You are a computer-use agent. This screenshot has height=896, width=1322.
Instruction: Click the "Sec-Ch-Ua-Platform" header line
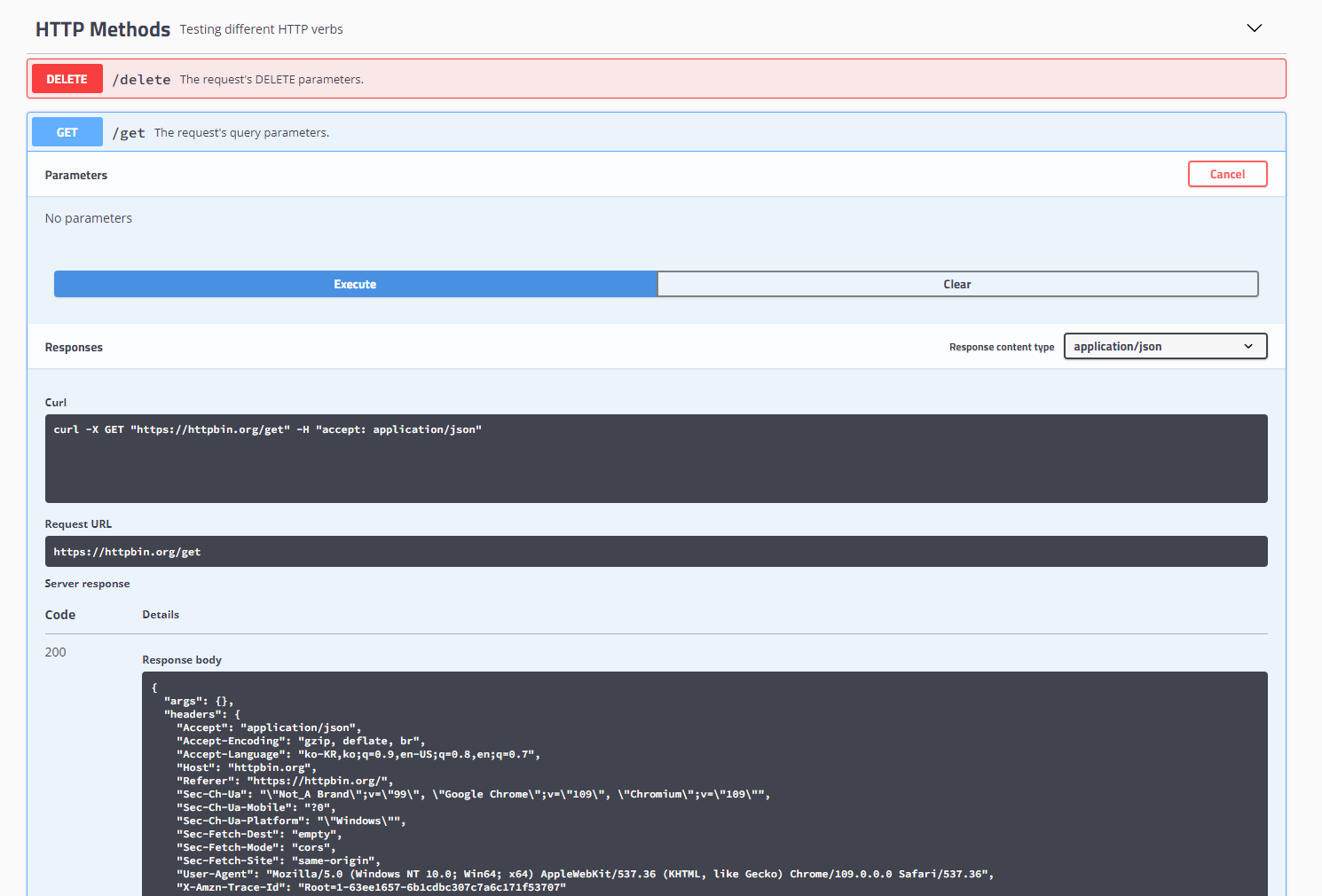click(291, 821)
